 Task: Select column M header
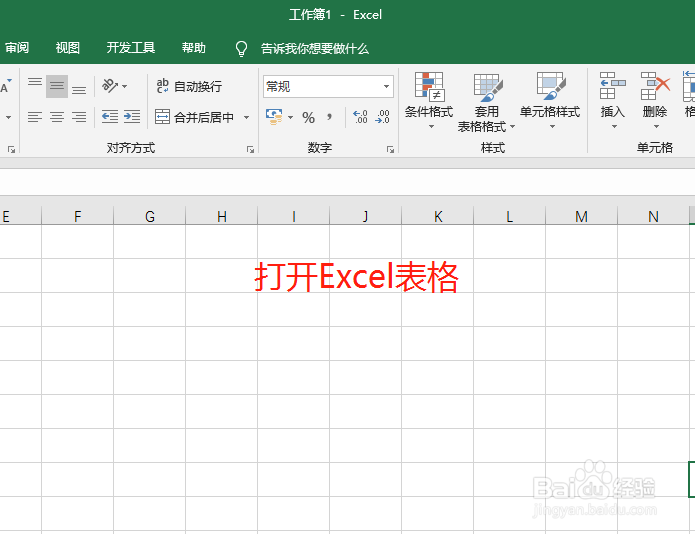[582, 216]
